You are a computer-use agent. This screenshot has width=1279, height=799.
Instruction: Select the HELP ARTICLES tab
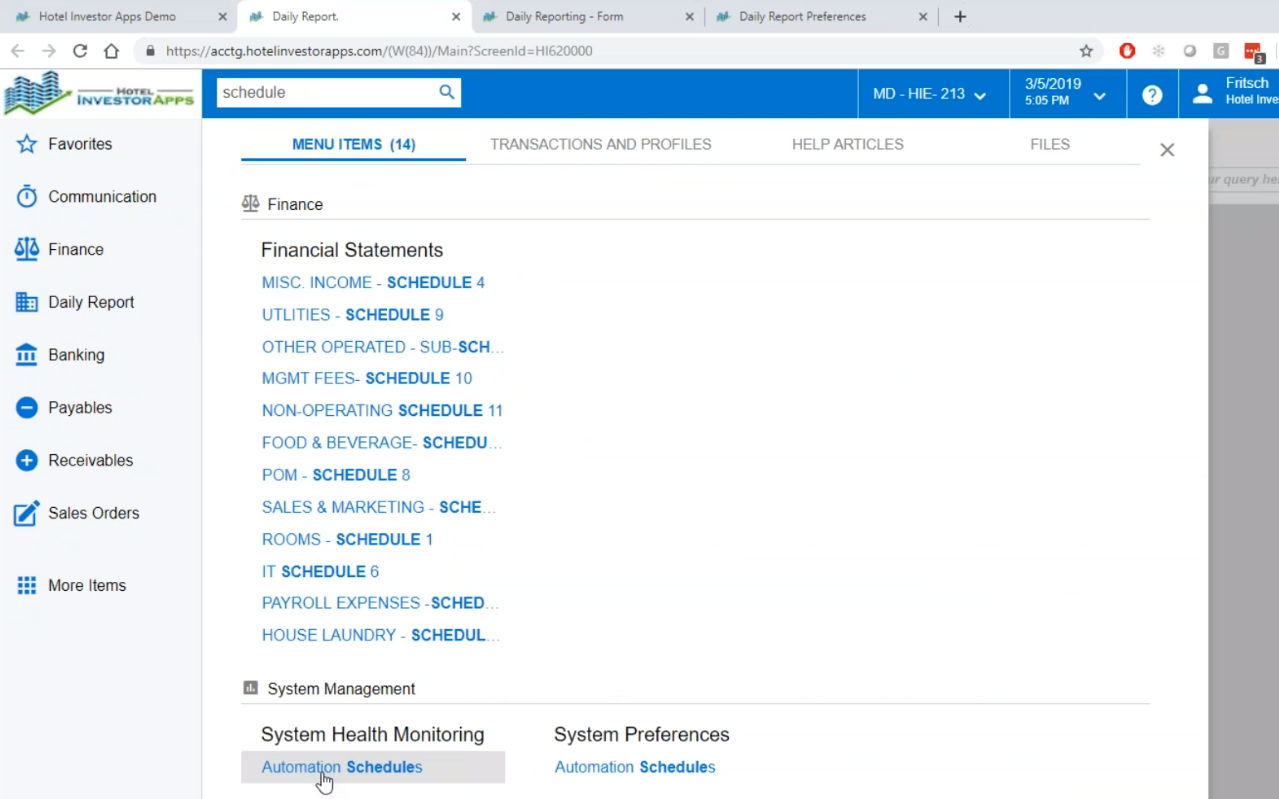(848, 145)
